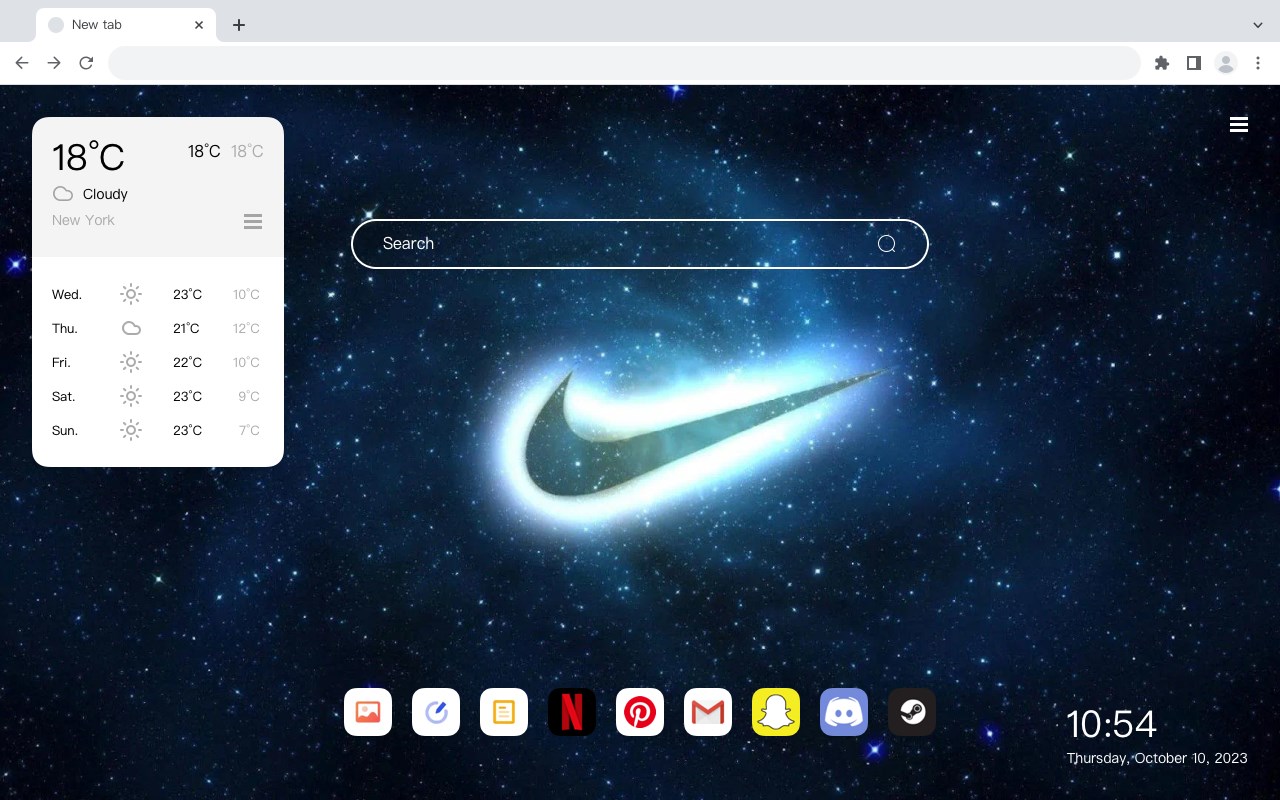Open the Chrome three-dot menu
The height and width of the screenshot is (800, 1280).
pyautogui.click(x=1258, y=63)
